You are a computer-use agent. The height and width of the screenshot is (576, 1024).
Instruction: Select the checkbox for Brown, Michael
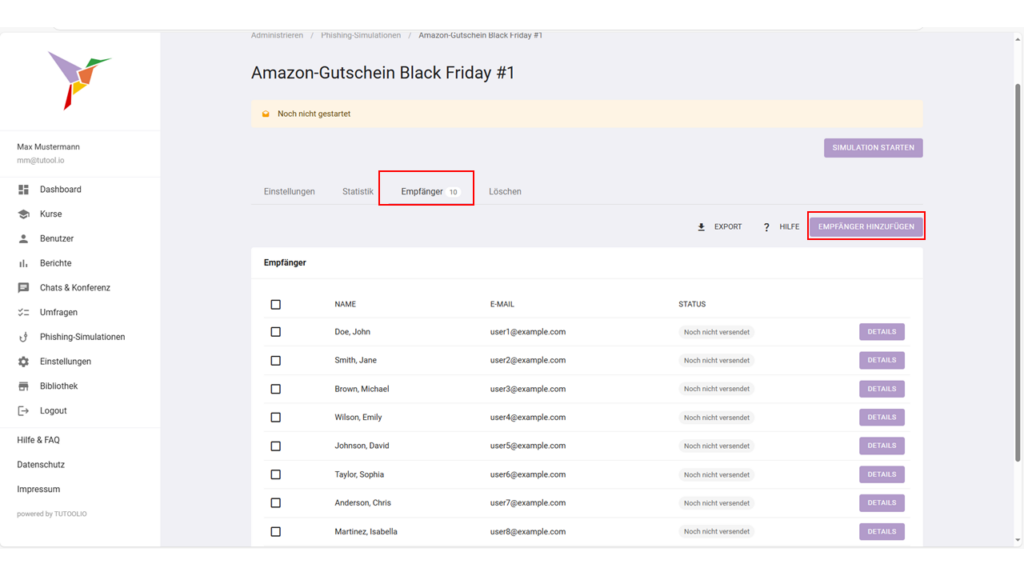[x=276, y=389]
